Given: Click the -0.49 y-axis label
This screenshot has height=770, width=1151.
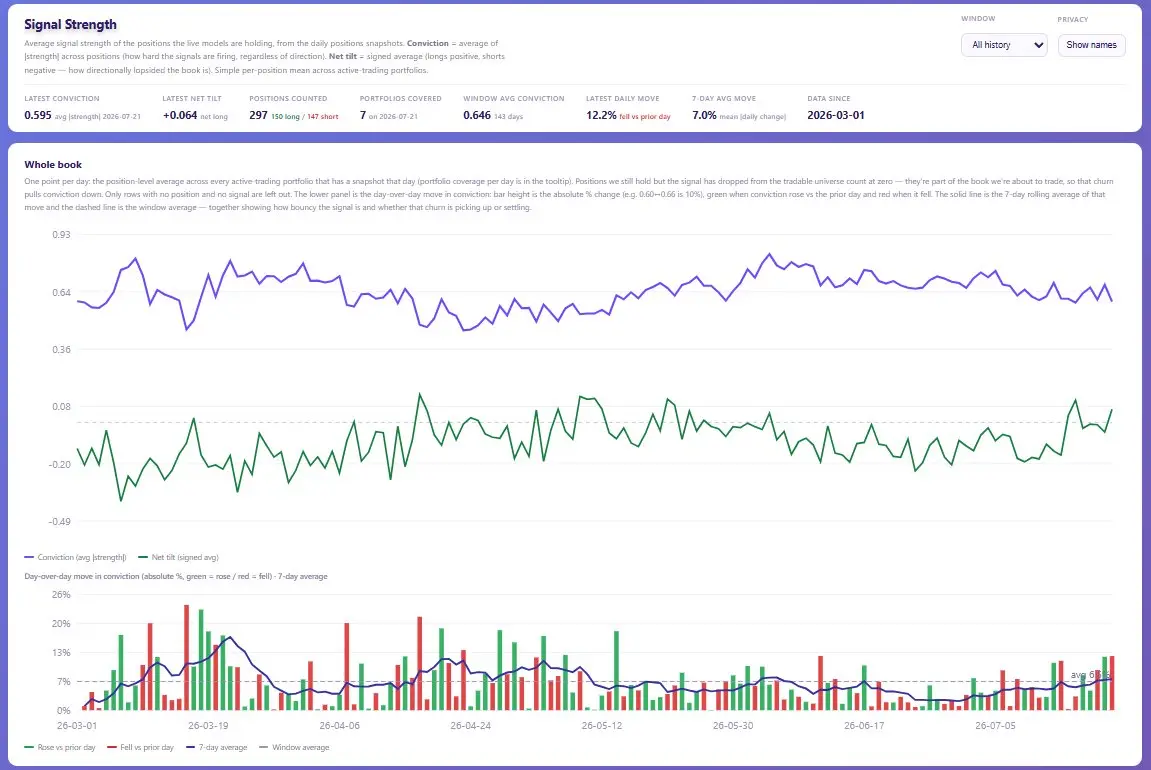Looking at the screenshot, I should pos(60,522).
